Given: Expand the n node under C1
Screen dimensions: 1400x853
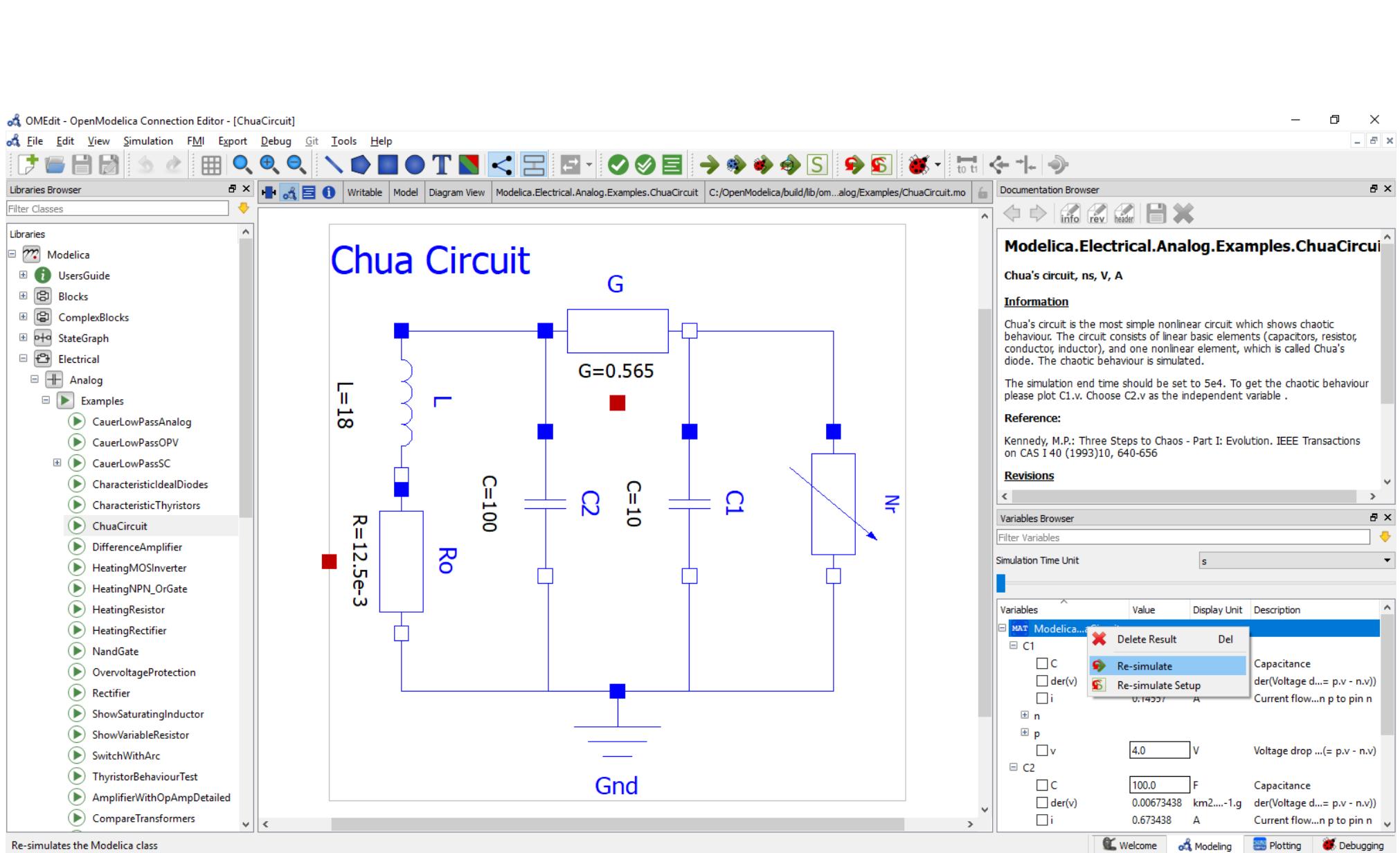Looking at the screenshot, I should coord(1025,715).
